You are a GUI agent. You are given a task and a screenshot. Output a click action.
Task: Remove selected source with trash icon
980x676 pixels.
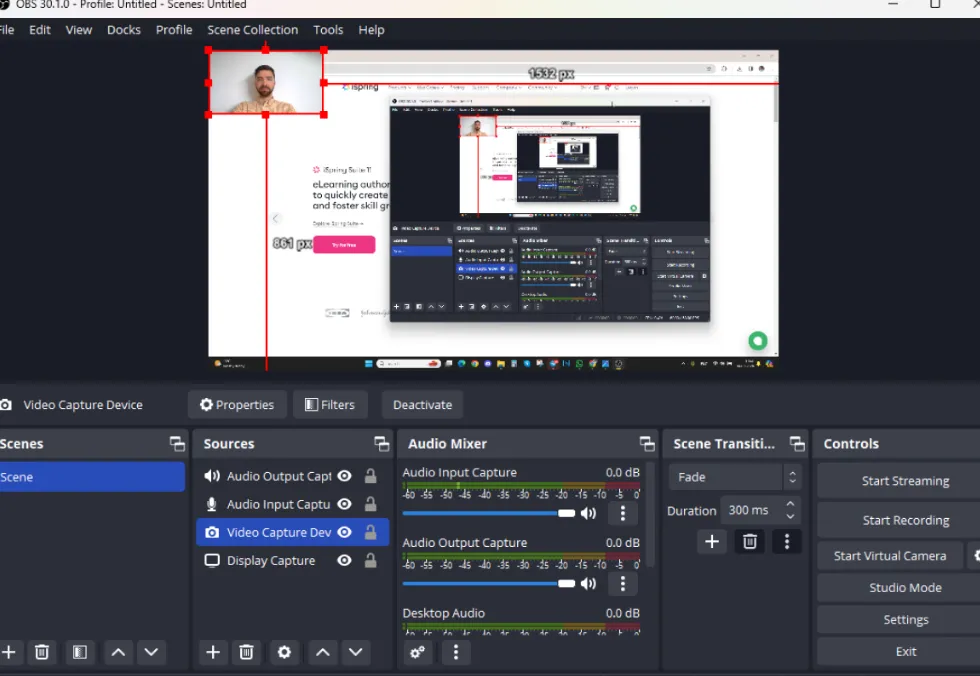[x=246, y=652]
